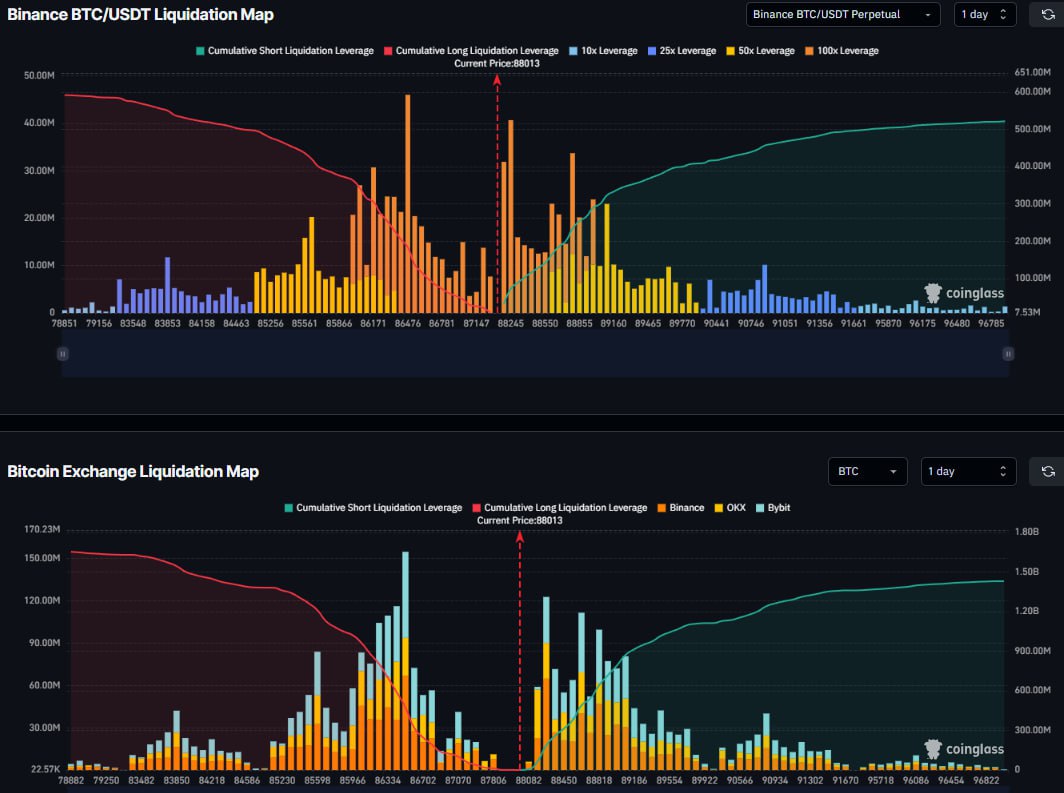Open the Binance BTC/USDT Perpetual dropdown
Image resolution: width=1064 pixels, height=793 pixels.
(x=842, y=15)
